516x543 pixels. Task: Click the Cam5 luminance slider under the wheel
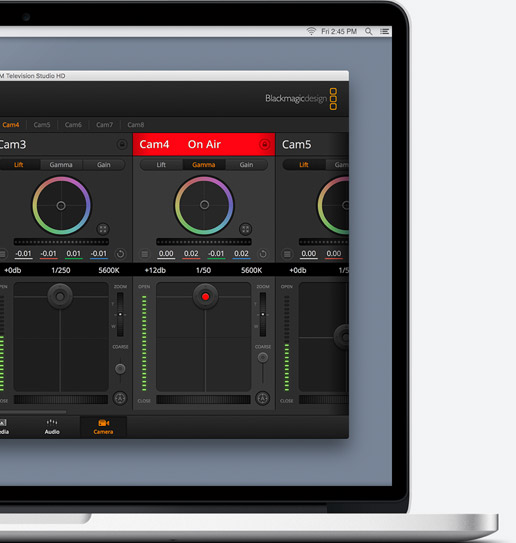point(324,242)
